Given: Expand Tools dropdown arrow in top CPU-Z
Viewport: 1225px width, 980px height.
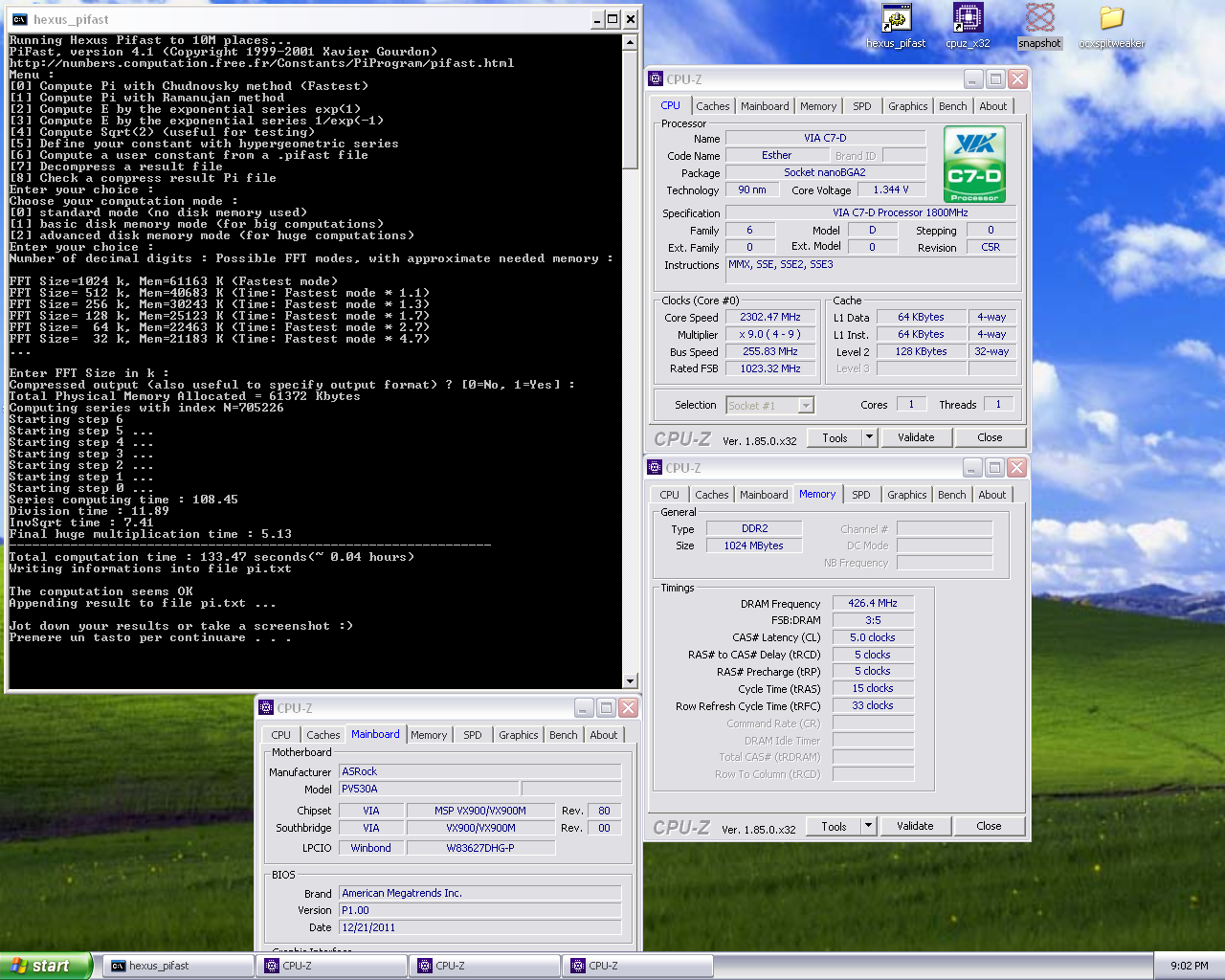Looking at the screenshot, I should click(x=869, y=437).
